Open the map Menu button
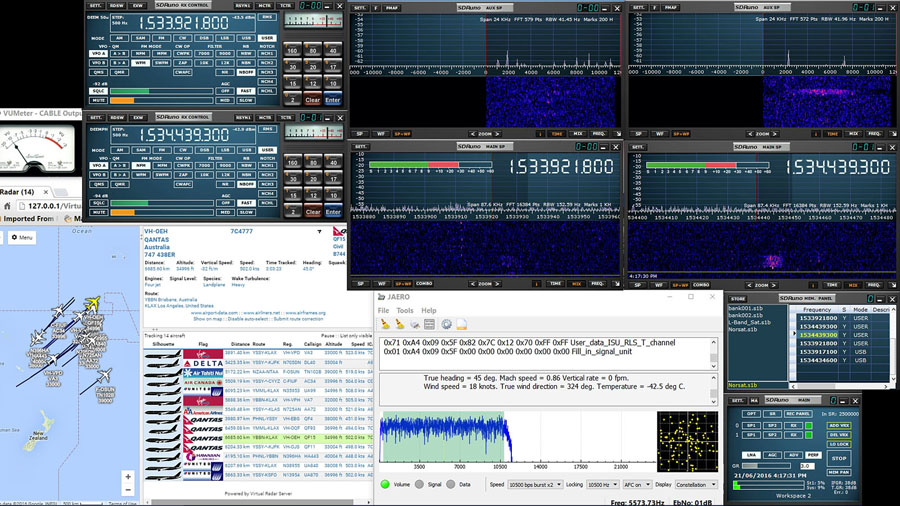 pos(22,238)
